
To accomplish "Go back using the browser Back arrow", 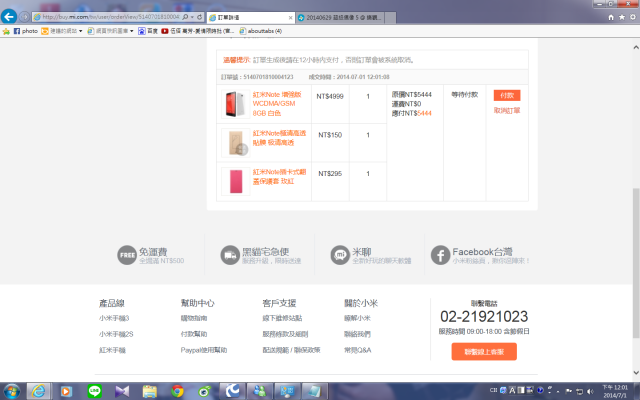I will click(x=9, y=17).
